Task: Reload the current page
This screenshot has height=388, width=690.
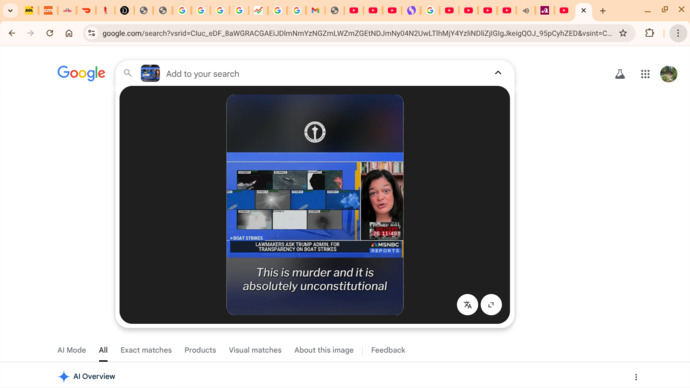Action: point(50,33)
